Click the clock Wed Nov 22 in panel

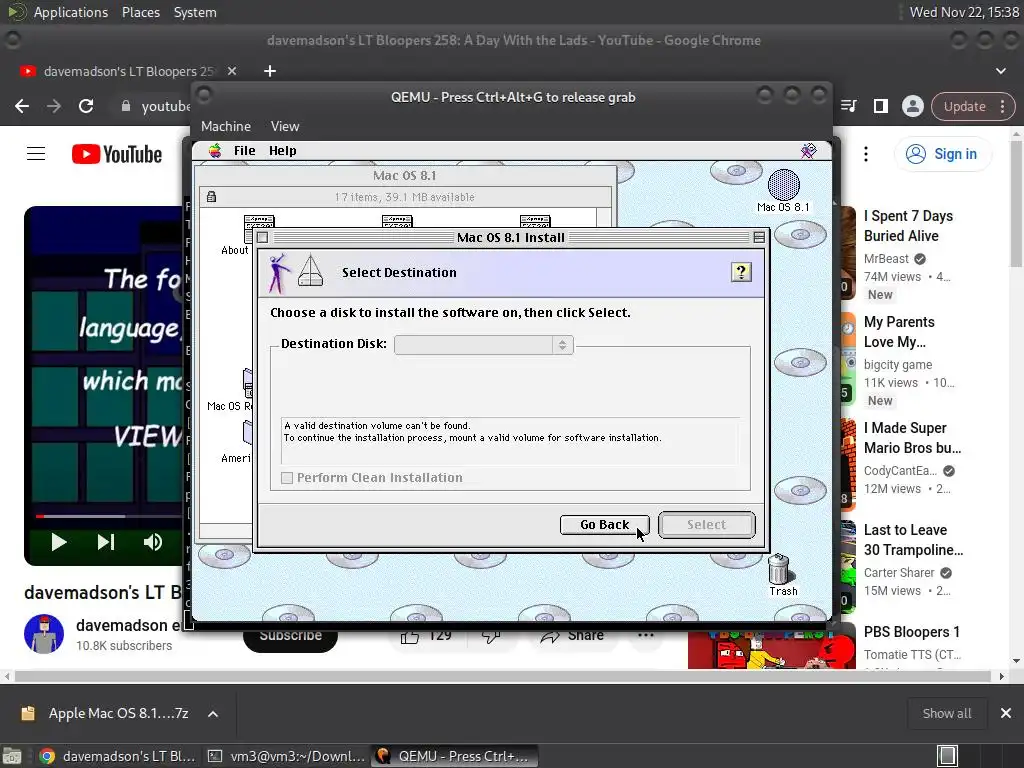964,12
